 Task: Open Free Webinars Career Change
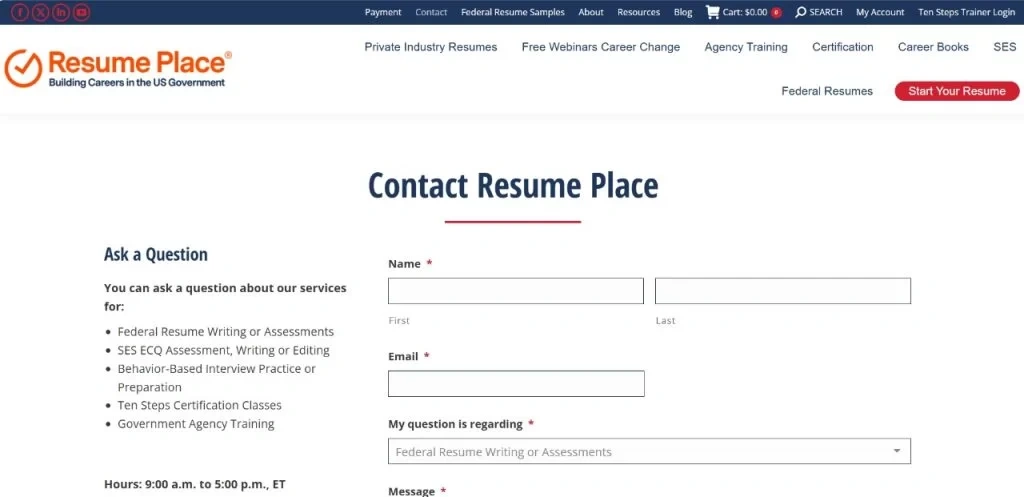click(x=601, y=47)
